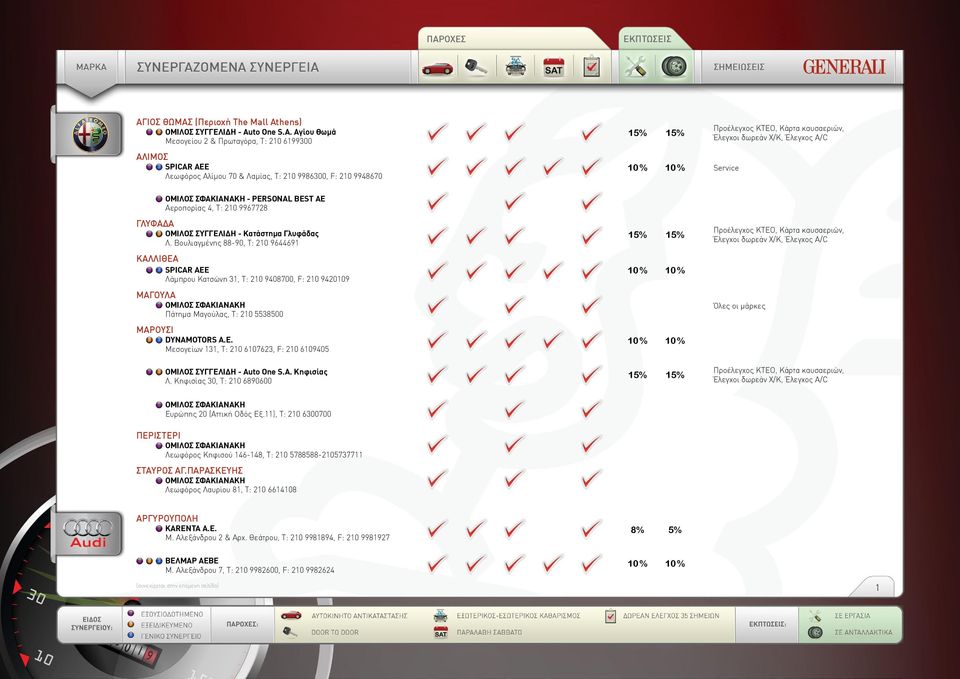
Task: Select the Audi brand logo
Action: click(x=88, y=533)
